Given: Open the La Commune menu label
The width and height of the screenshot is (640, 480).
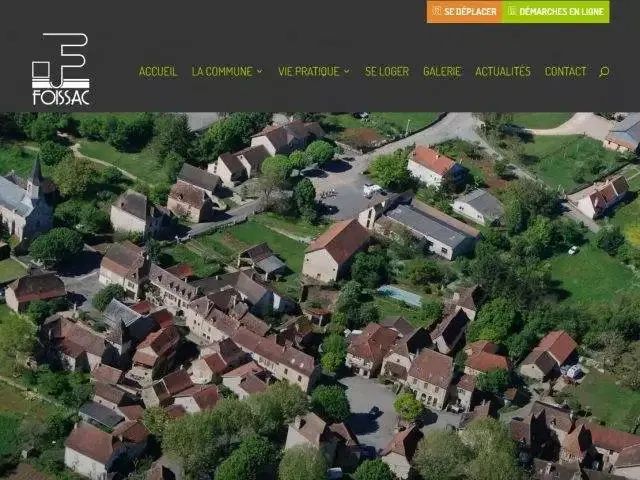Looking at the screenshot, I should point(222,71).
